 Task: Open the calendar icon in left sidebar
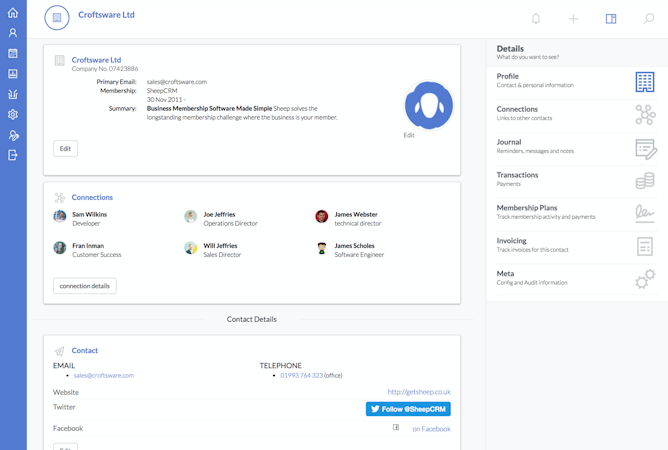13,53
